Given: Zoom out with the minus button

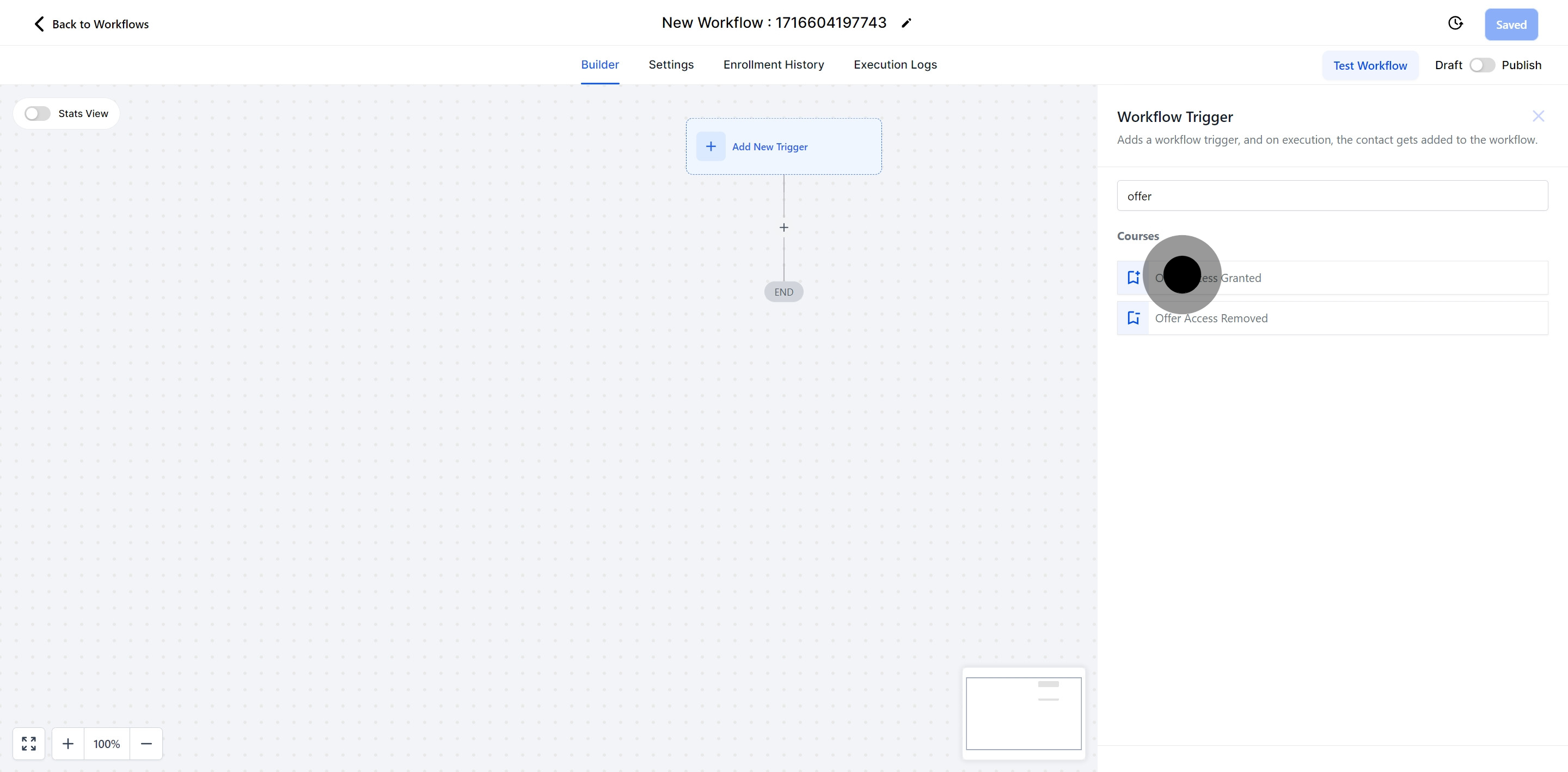Looking at the screenshot, I should click(146, 743).
